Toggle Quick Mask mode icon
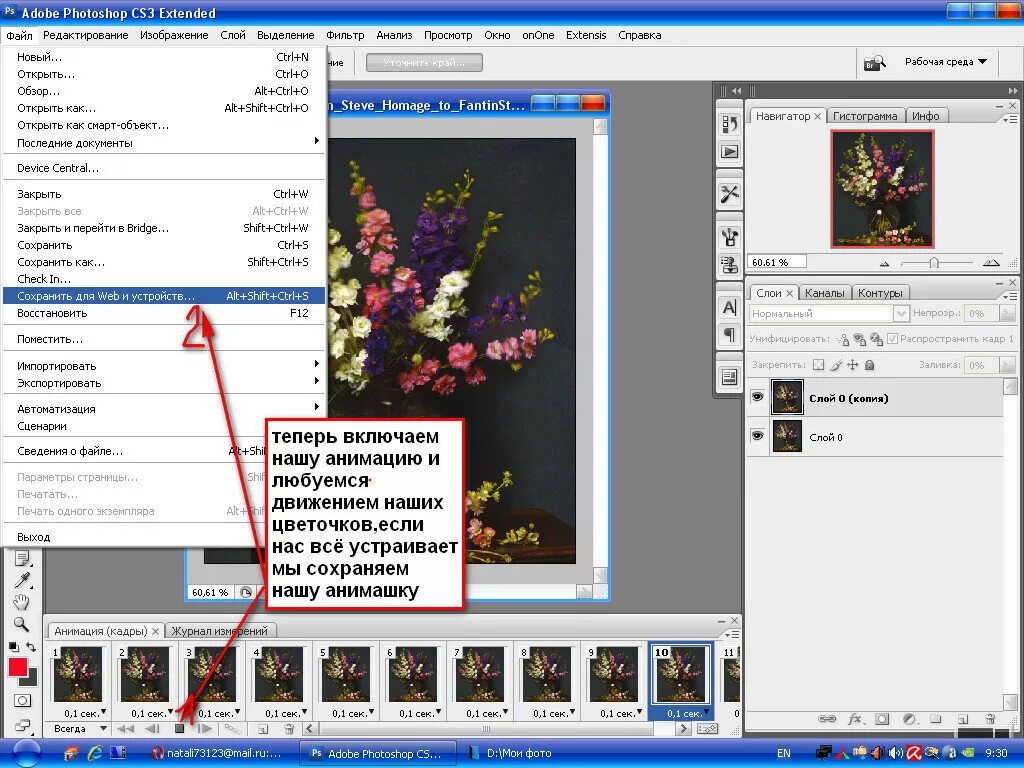Viewport: 1024px width, 768px height. tap(22, 701)
